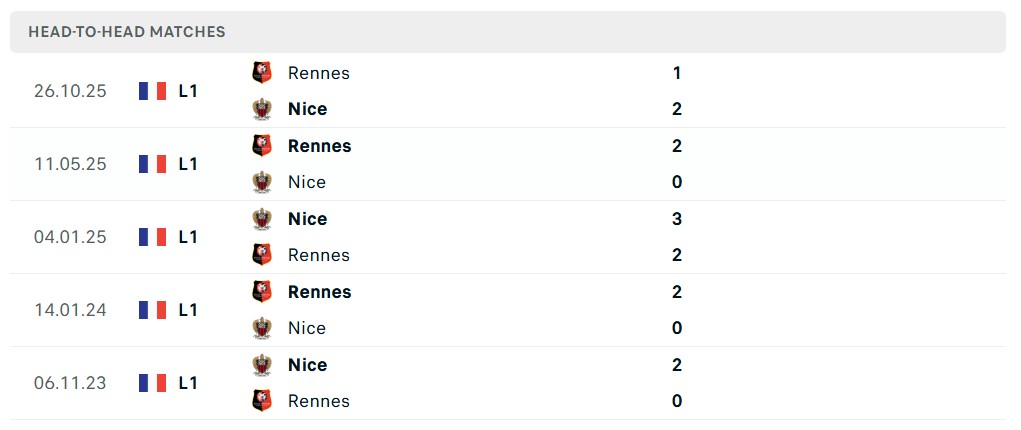Click the Head-to-Head Matches header
The width and height of the screenshot is (1021, 430).
click(x=127, y=32)
